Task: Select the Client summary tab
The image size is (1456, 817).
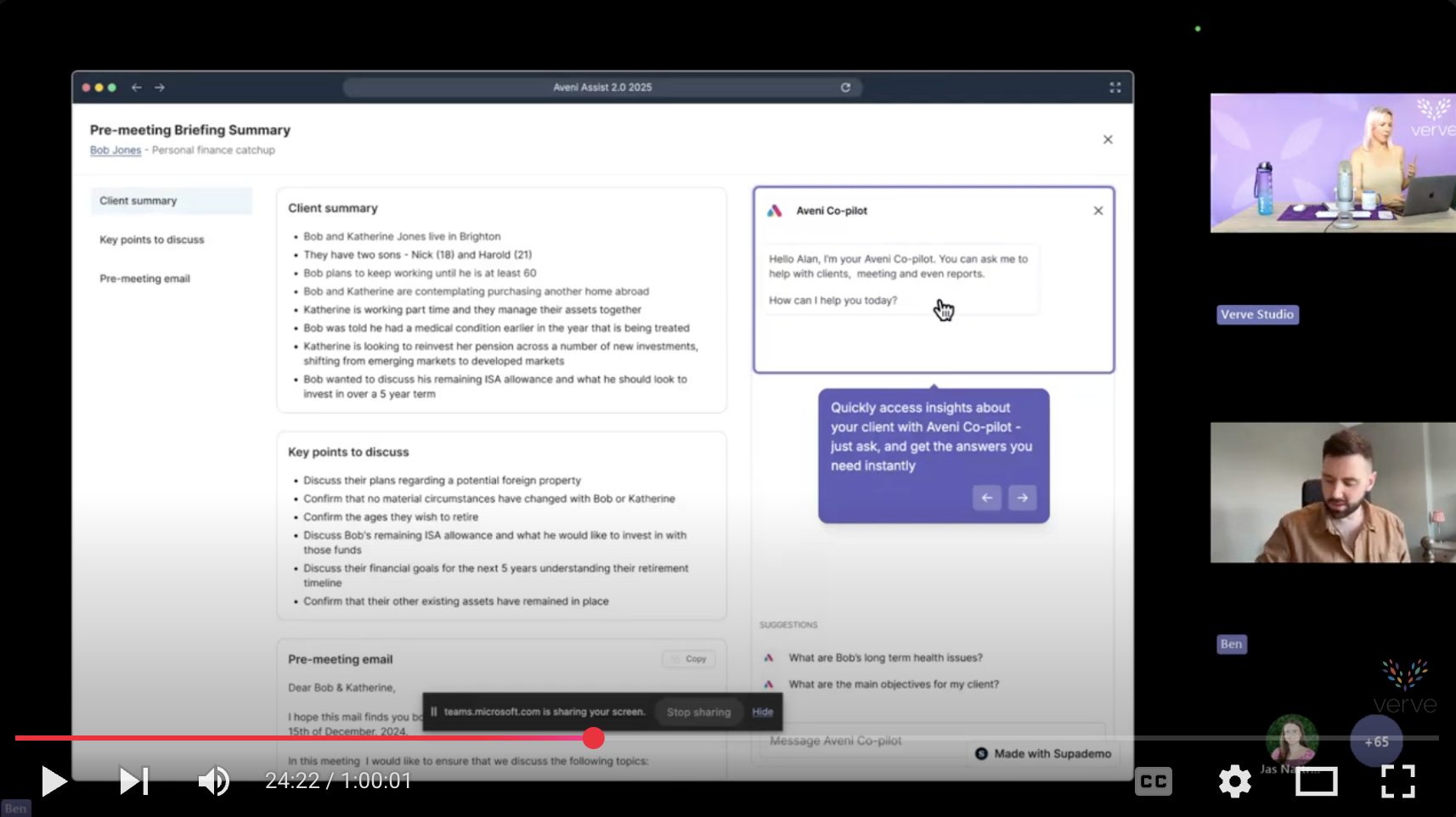Action: coord(172,200)
